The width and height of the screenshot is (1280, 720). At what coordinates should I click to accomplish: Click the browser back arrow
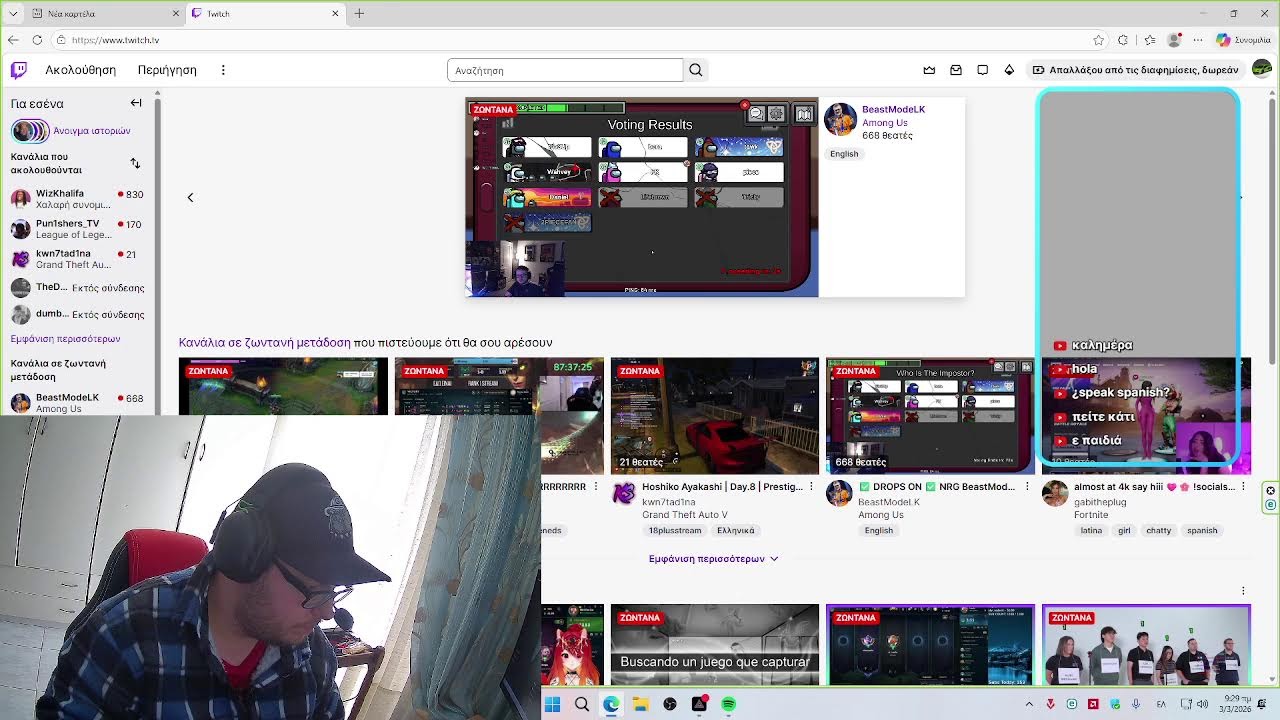(x=13, y=40)
